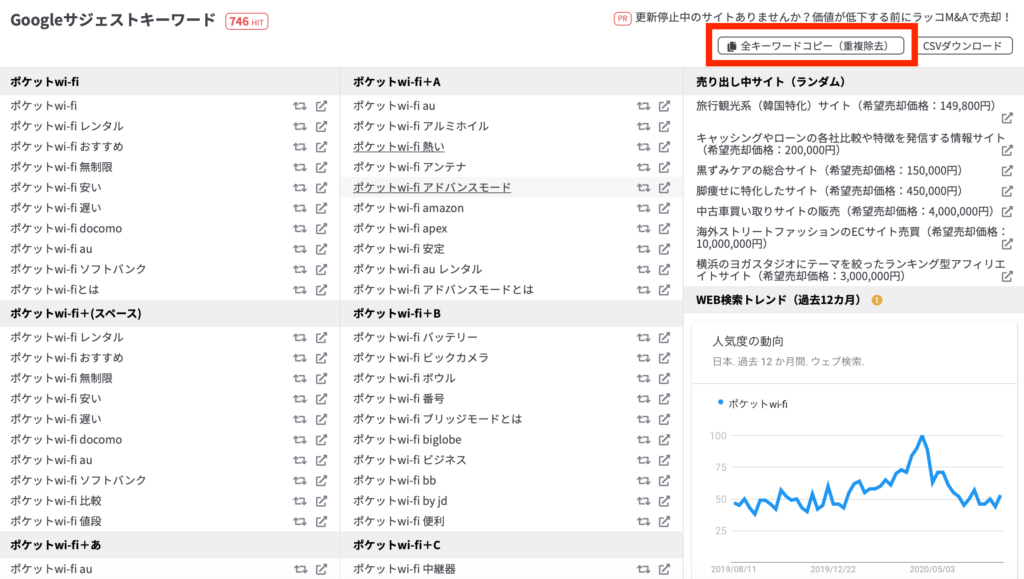Image resolution: width=1024 pixels, height=579 pixels.
Task: Open external link icon for 脚痩せに特化したサイト listing
Action: click(x=1007, y=191)
